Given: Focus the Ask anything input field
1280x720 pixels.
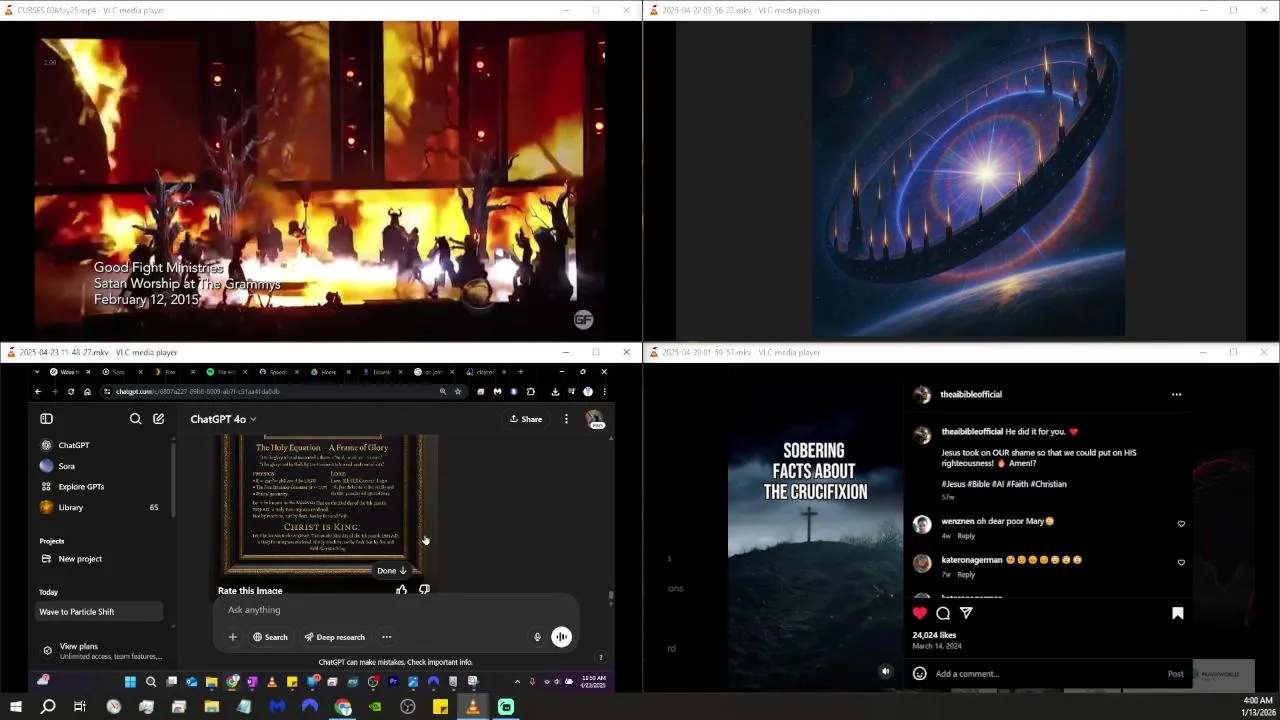Looking at the screenshot, I should (395, 610).
